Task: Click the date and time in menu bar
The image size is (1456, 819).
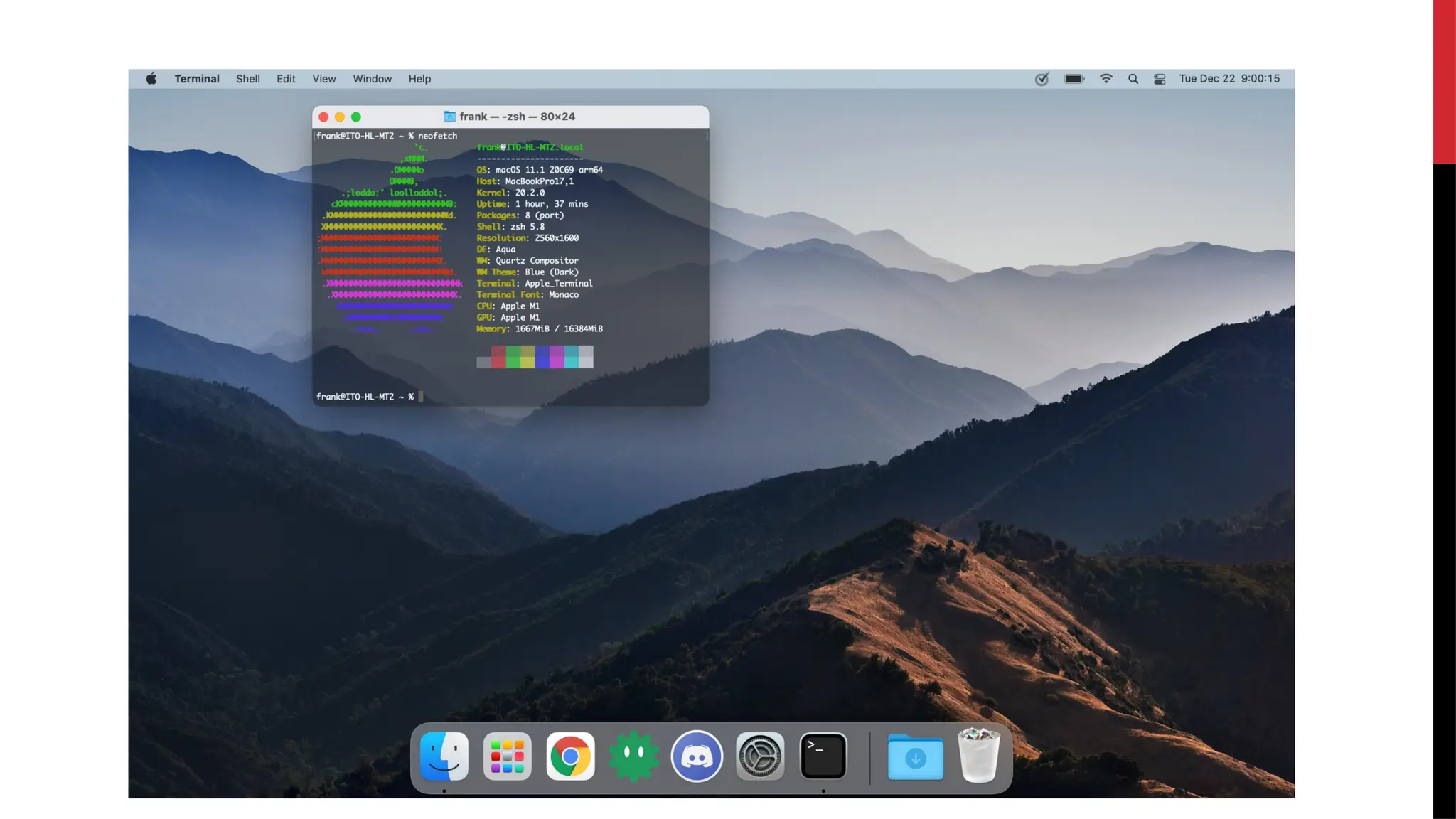Action: pos(1229,79)
